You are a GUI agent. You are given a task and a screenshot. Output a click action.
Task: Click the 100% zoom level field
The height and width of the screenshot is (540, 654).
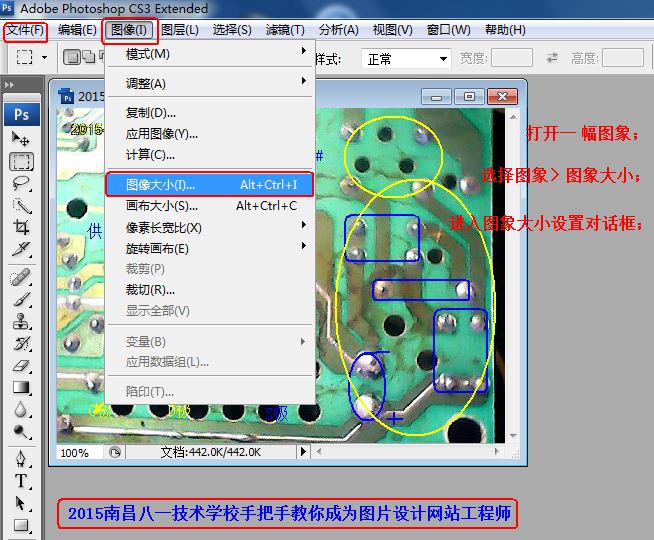pyautogui.click(x=79, y=452)
